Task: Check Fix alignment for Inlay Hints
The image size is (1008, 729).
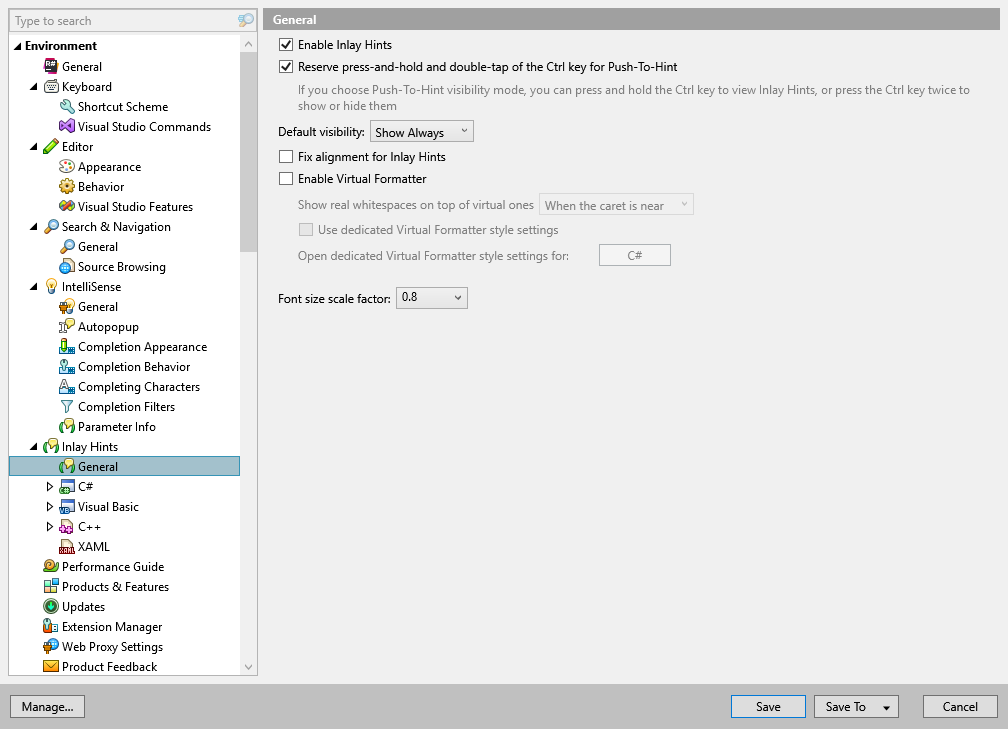Action: coord(286,157)
